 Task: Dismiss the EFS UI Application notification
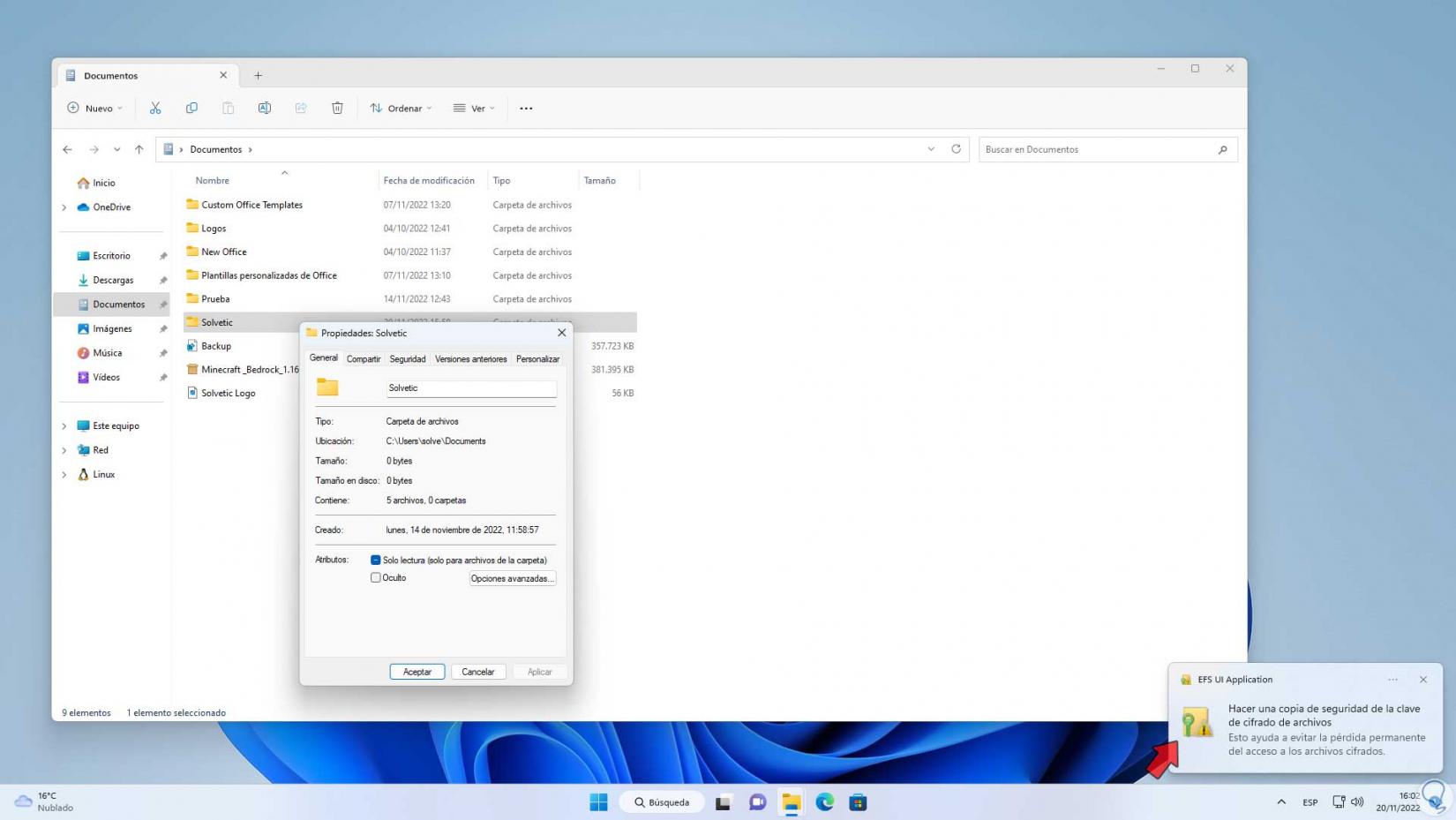1422,680
